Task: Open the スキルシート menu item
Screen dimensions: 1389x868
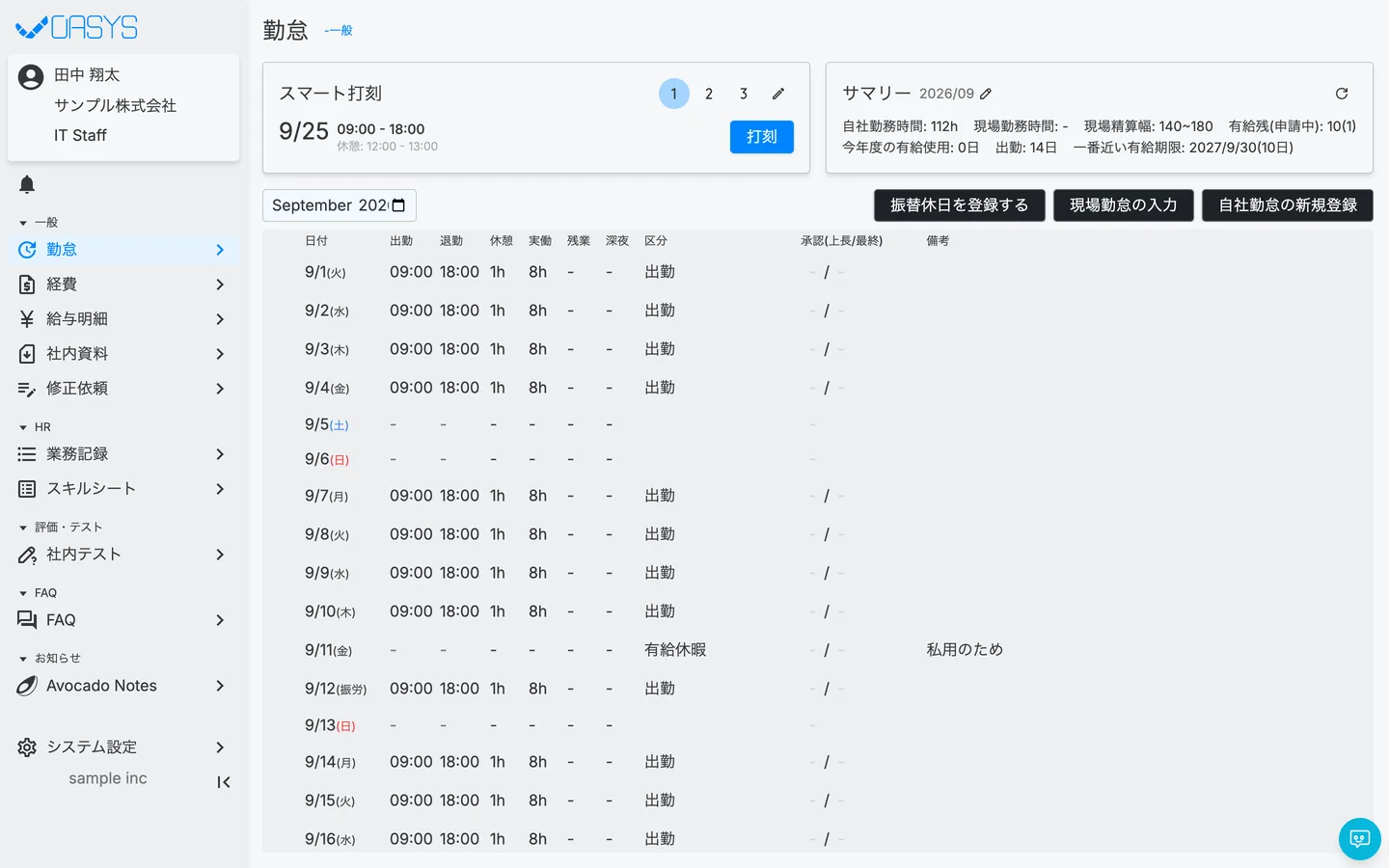Action: click(123, 489)
